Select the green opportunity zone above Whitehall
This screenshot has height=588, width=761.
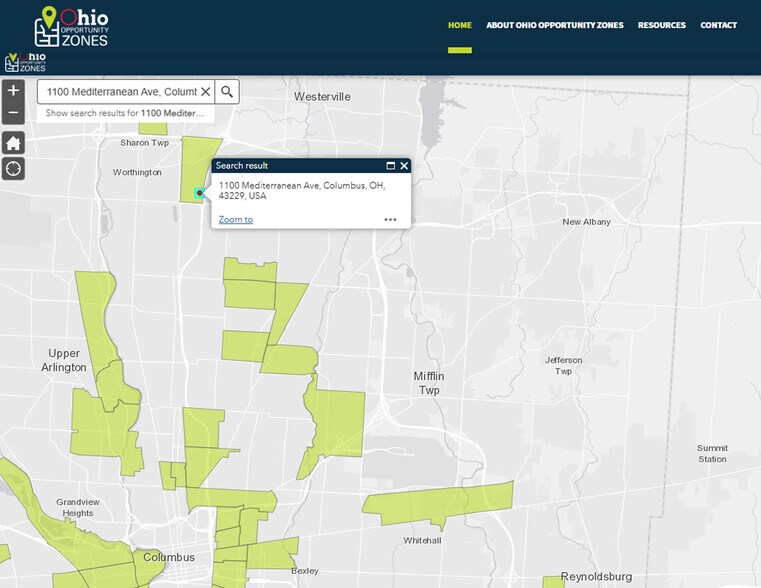pyautogui.click(x=440, y=503)
